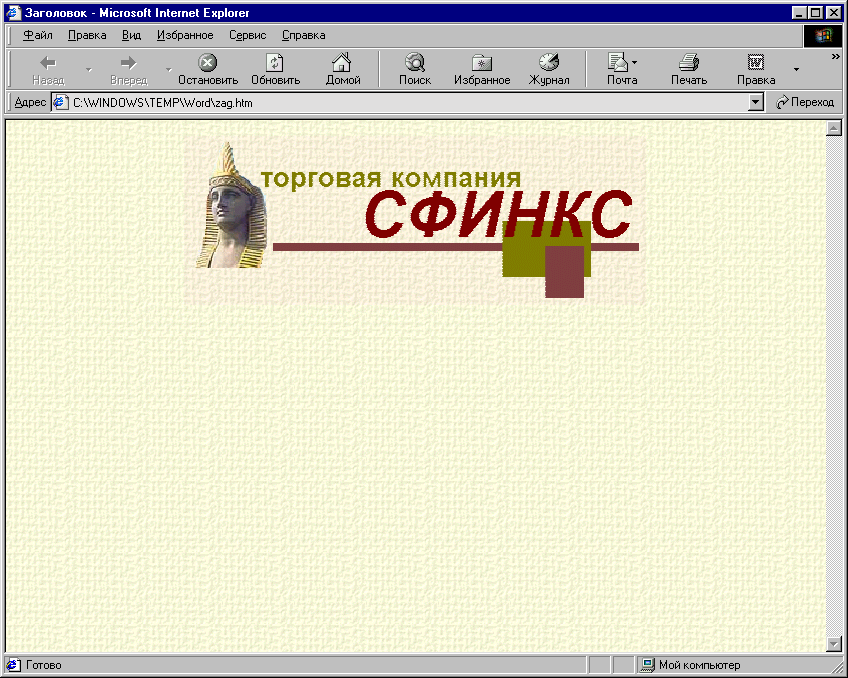The height and width of the screenshot is (678, 848).
Task: Click the Мой компьютер zone icon
Action: coord(647,664)
